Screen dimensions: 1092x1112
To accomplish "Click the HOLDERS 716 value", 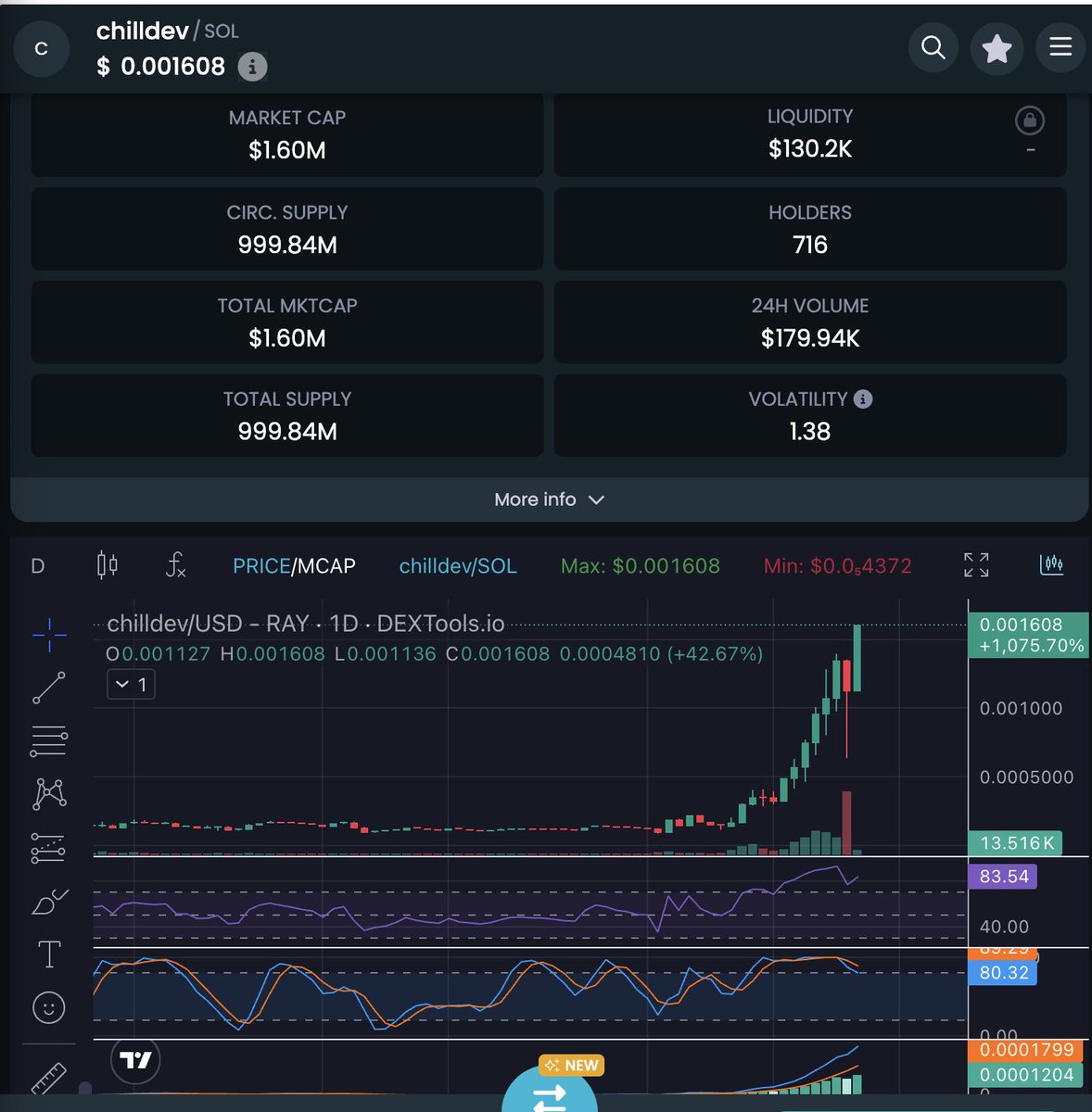I will tap(810, 245).
